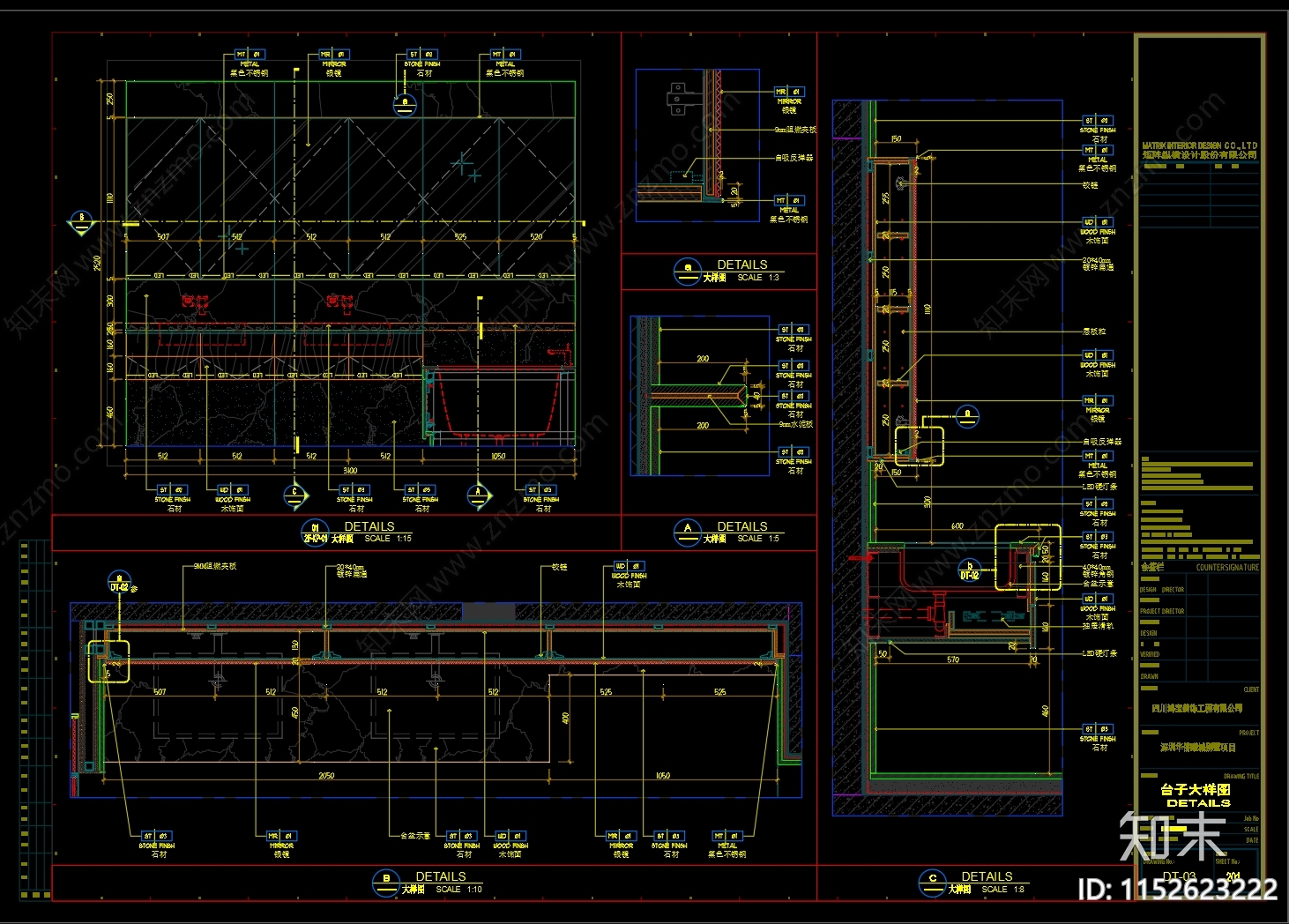Click the VERIFIED field label
Screen dimensions: 1289x924
click(x=1150, y=655)
